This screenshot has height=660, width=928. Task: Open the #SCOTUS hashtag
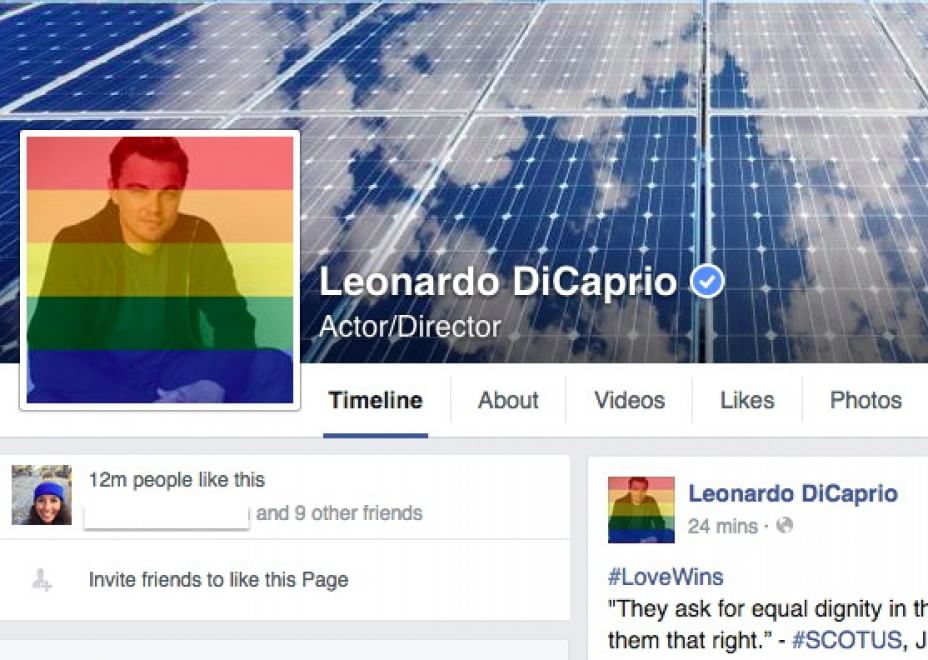(846, 640)
